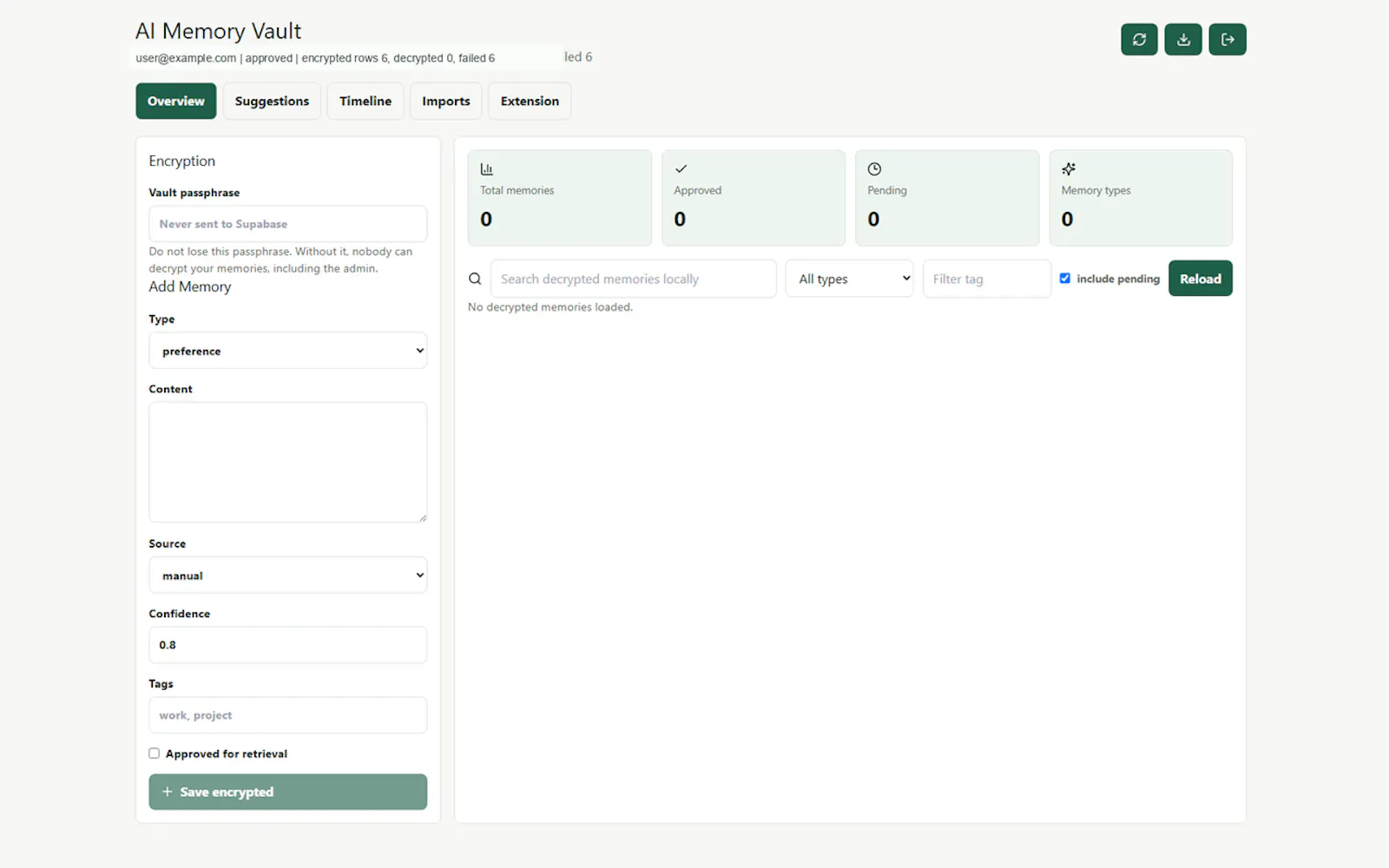Click the 'AI Memory Vault' heading
The height and width of the screenshot is (868, 1389).
click(x=219, y=31)
